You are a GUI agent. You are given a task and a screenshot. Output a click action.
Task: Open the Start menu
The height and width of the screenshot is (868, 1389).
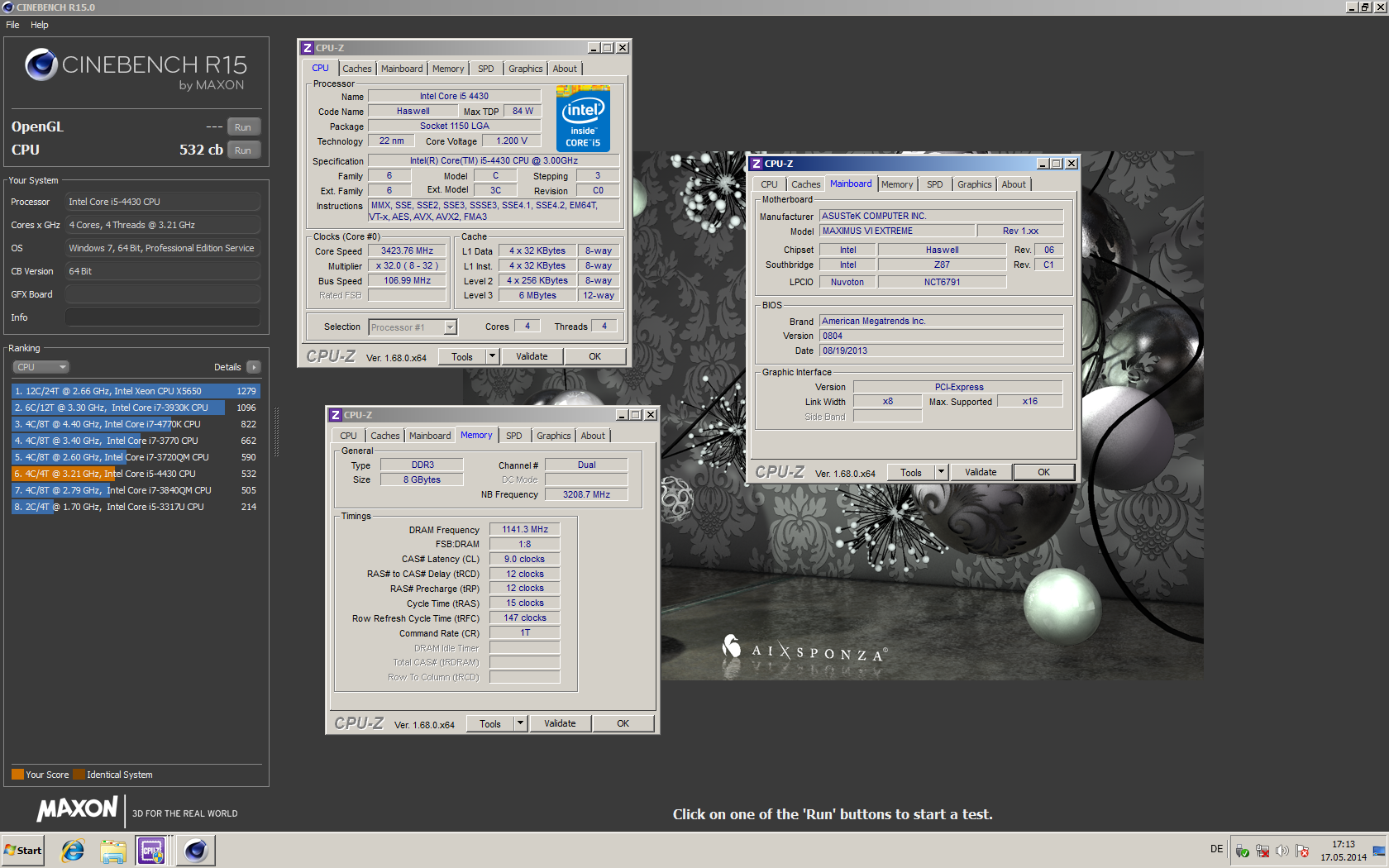[23, 850]
